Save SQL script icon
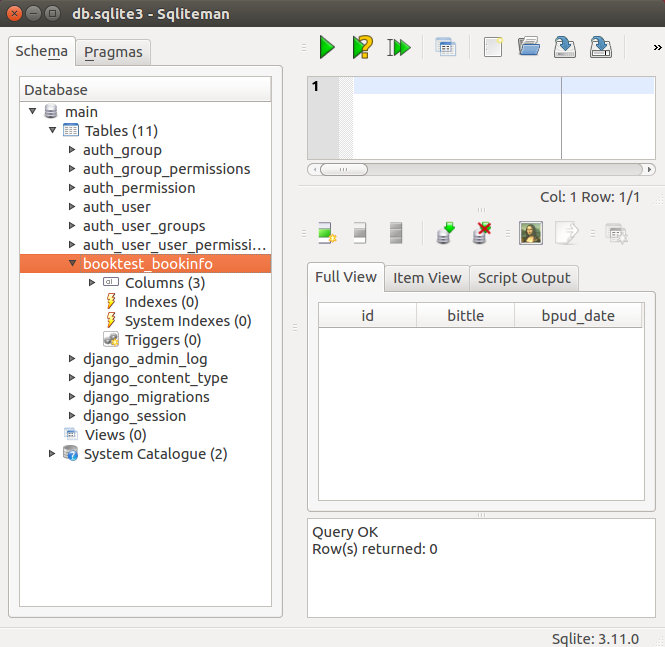The image size is (665, 647). (x=564, y=47)
